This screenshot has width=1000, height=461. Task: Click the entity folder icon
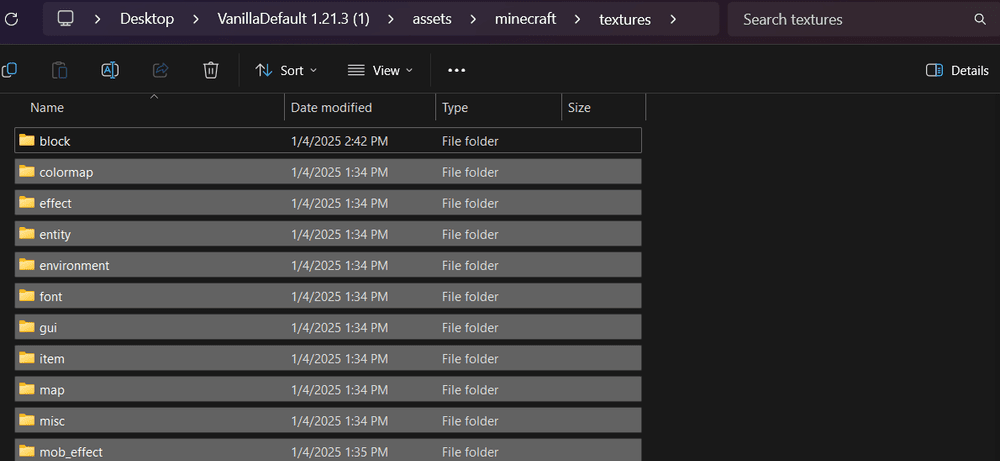coord(27,234)
